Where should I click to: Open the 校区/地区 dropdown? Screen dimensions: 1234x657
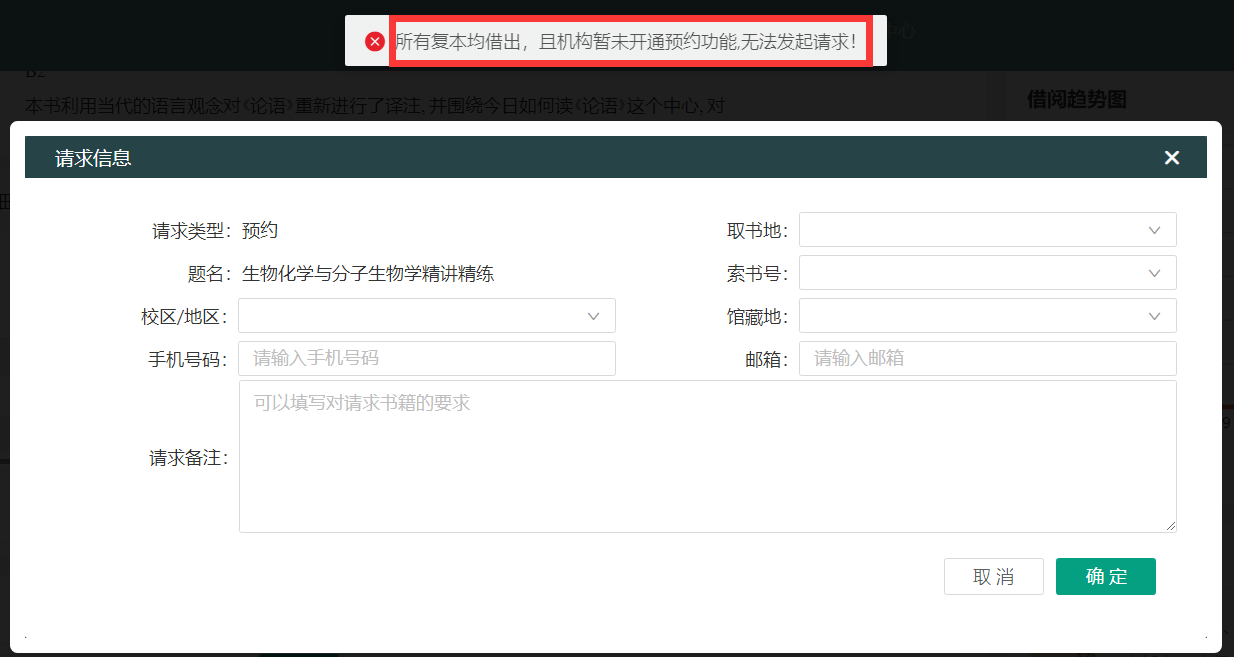tap(427, 315)
